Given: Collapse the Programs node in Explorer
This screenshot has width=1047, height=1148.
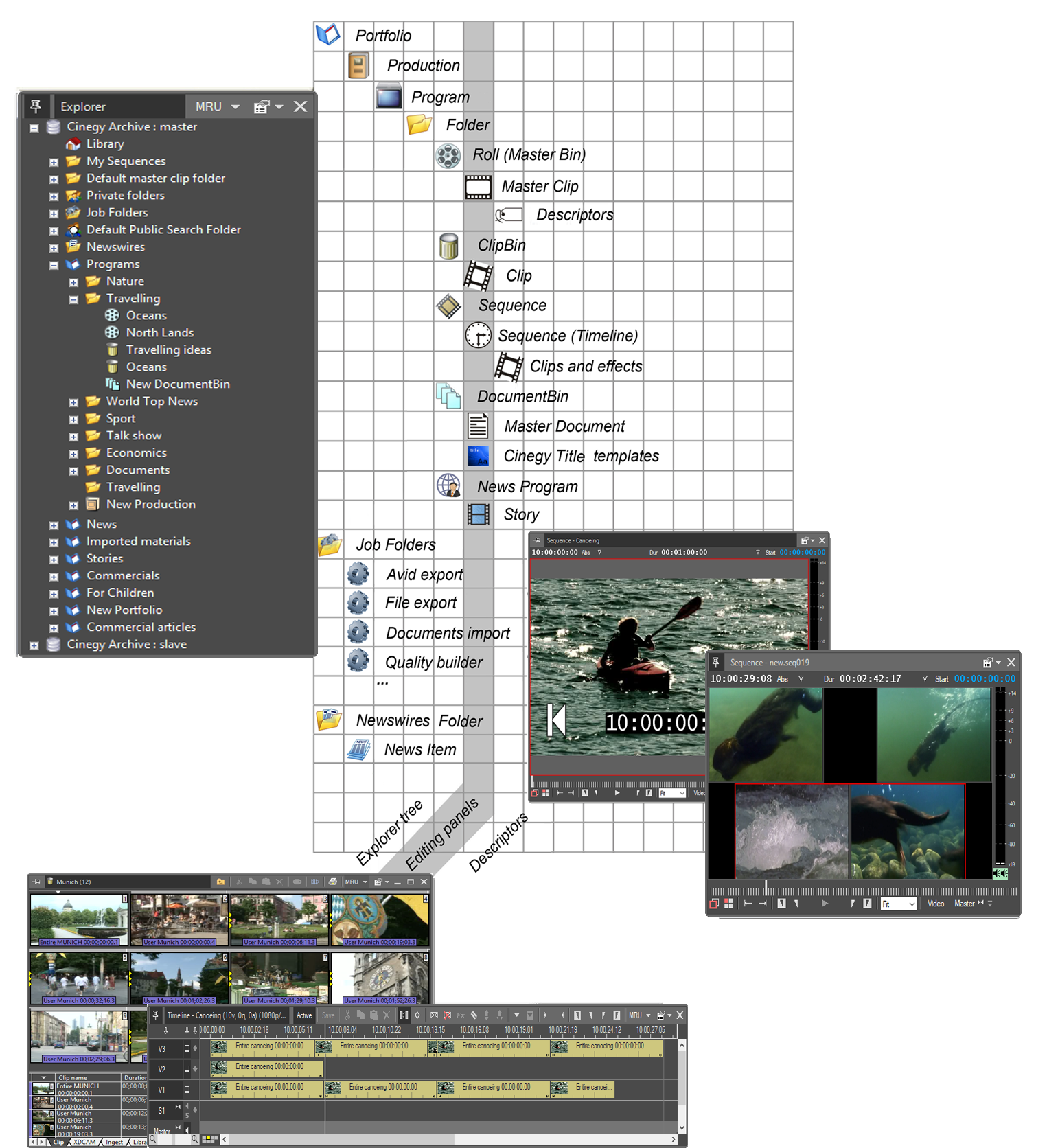Looking at the screenshot, I should [54, 265].
